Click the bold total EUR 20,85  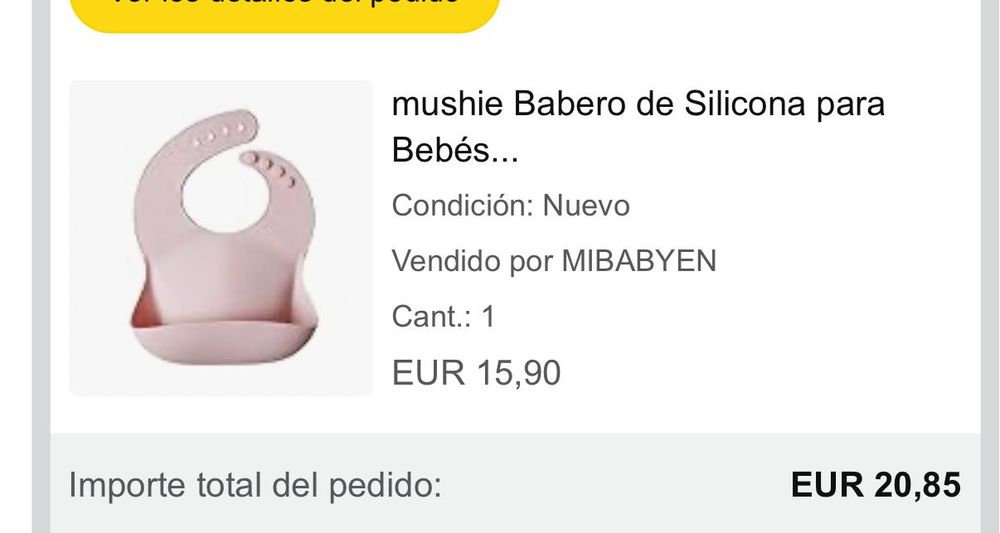pyautogui.click(x=875, y=485)
